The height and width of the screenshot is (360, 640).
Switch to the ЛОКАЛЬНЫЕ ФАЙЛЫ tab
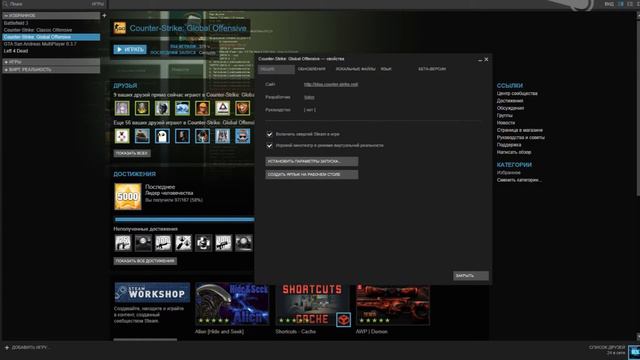(x=355, y=69)
